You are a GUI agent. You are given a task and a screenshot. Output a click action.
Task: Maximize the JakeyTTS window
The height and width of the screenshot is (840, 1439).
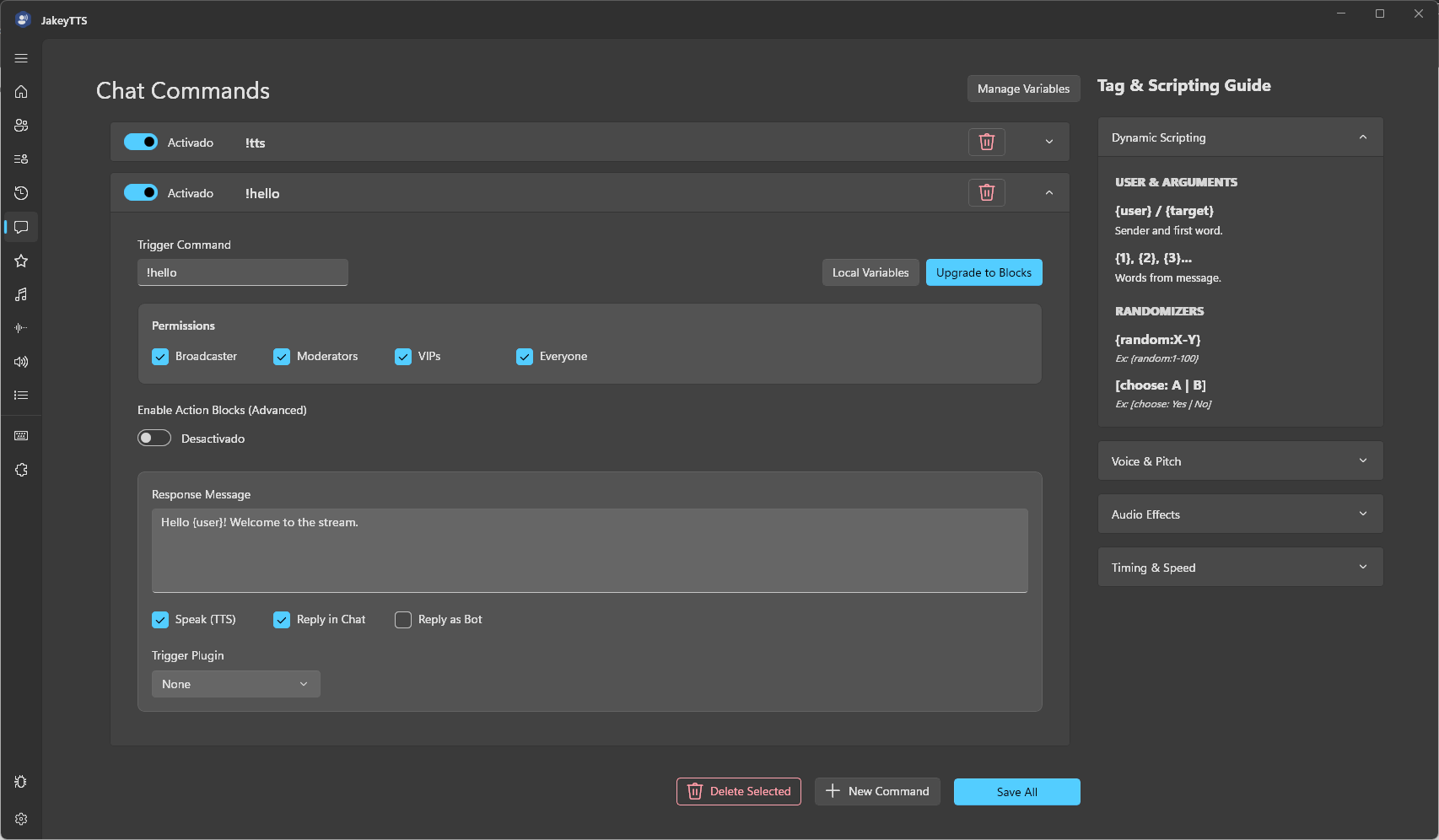point(1380,13)
